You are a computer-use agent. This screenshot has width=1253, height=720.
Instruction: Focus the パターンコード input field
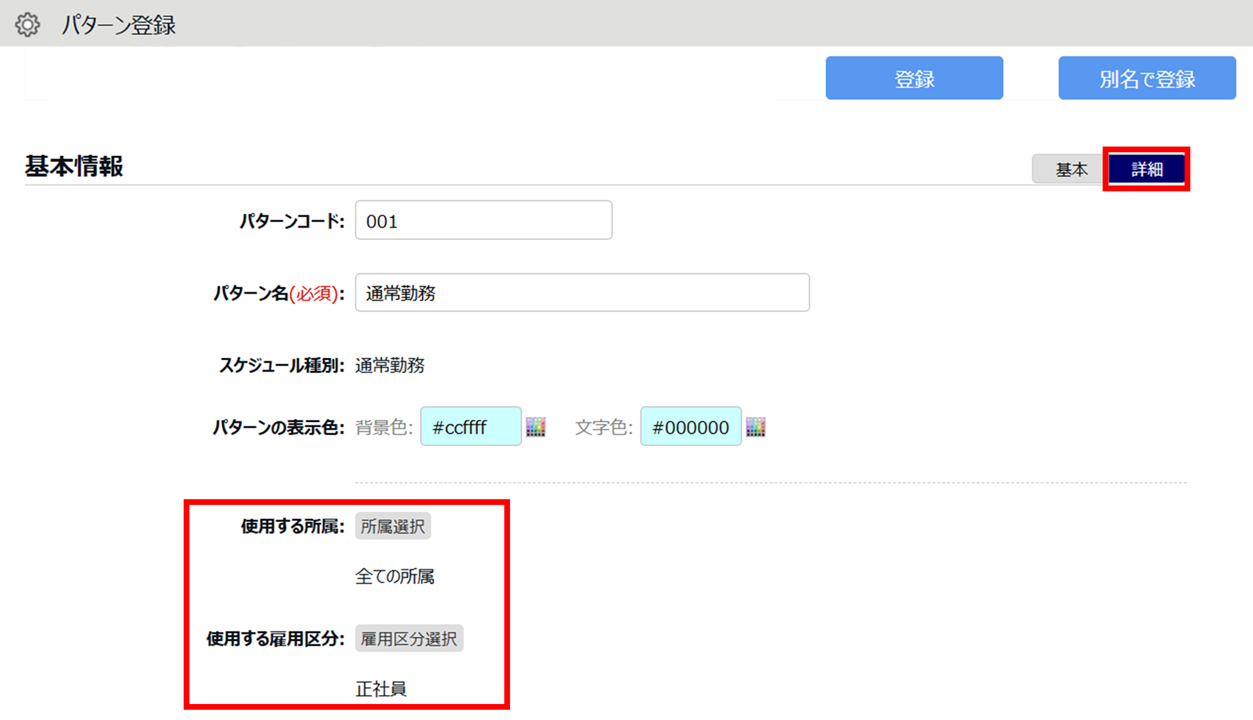coord(483,221)
